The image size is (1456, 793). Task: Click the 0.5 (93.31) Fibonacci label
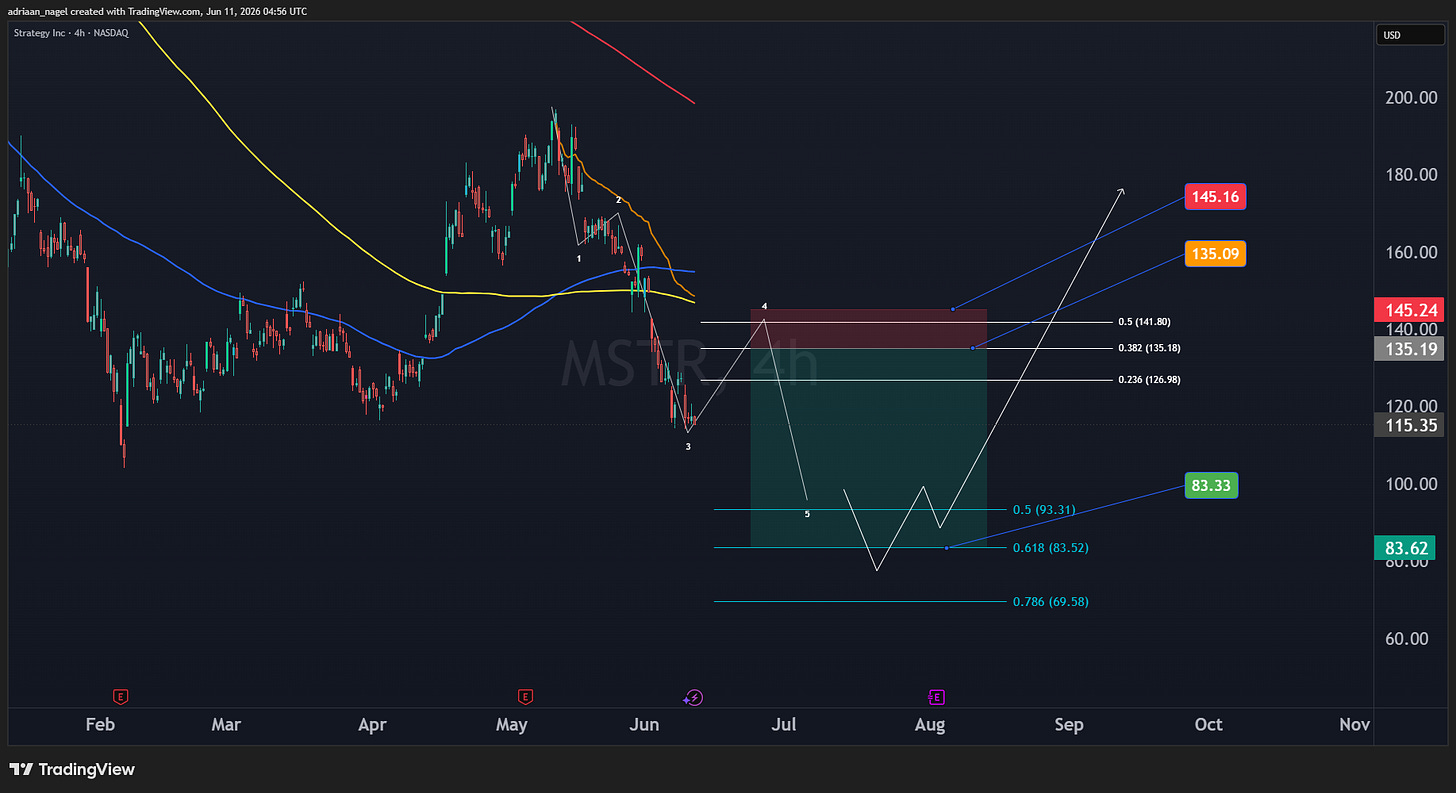(1043, 510)
